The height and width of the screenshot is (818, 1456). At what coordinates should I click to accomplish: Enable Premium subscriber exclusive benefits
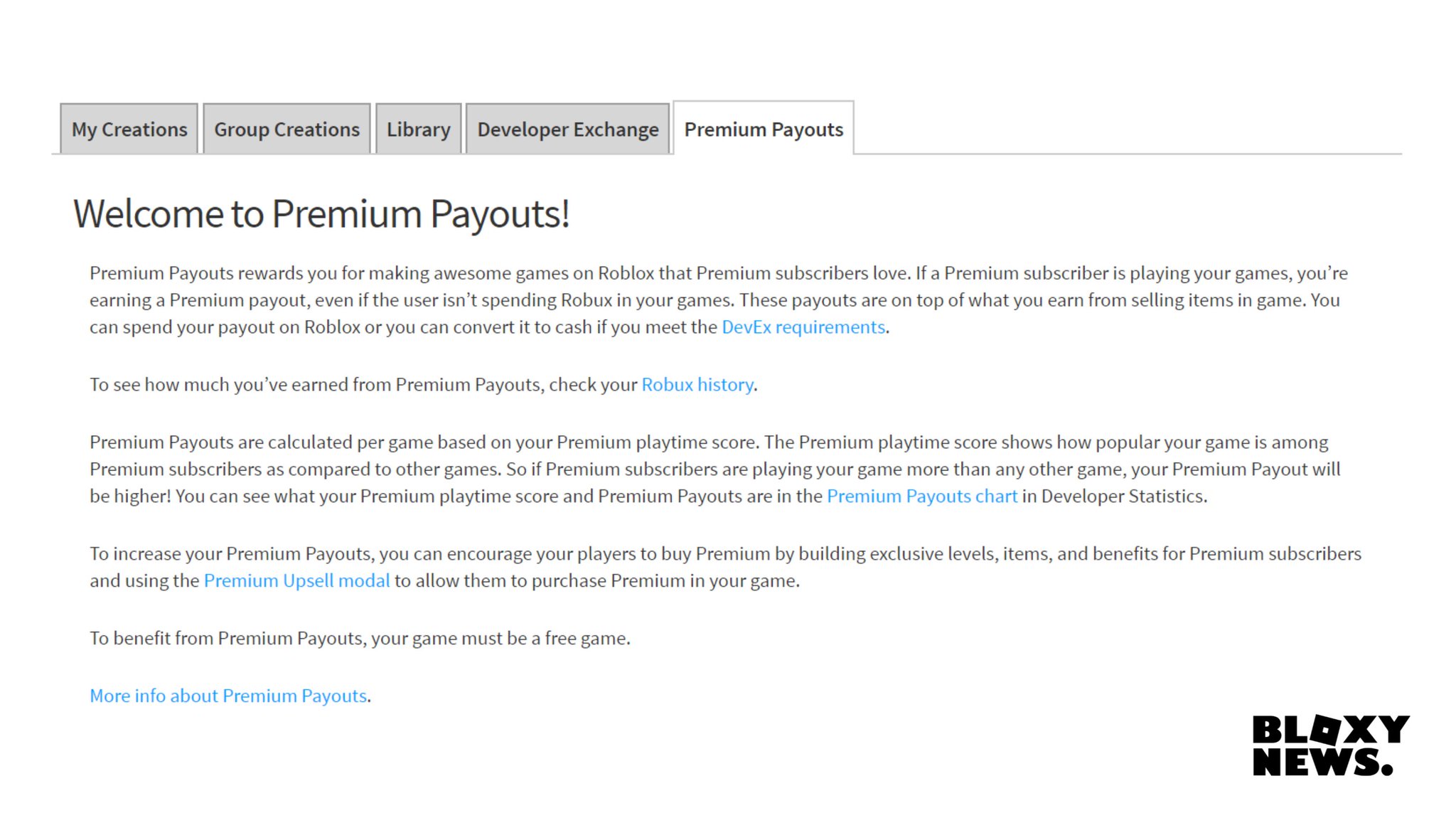[x=296, y=580]
